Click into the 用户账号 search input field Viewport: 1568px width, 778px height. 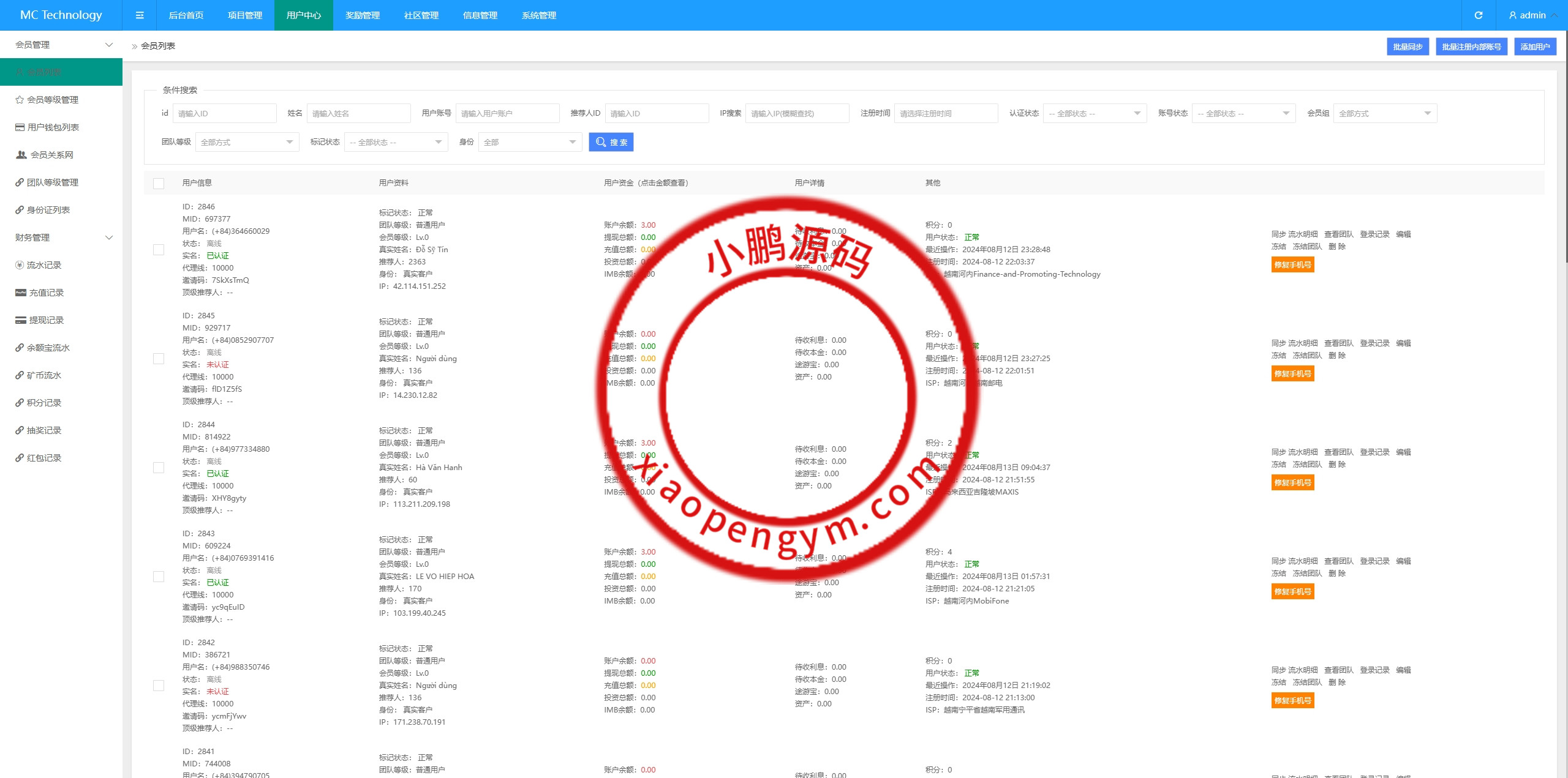pyautogui.click(x=507, y=113)
